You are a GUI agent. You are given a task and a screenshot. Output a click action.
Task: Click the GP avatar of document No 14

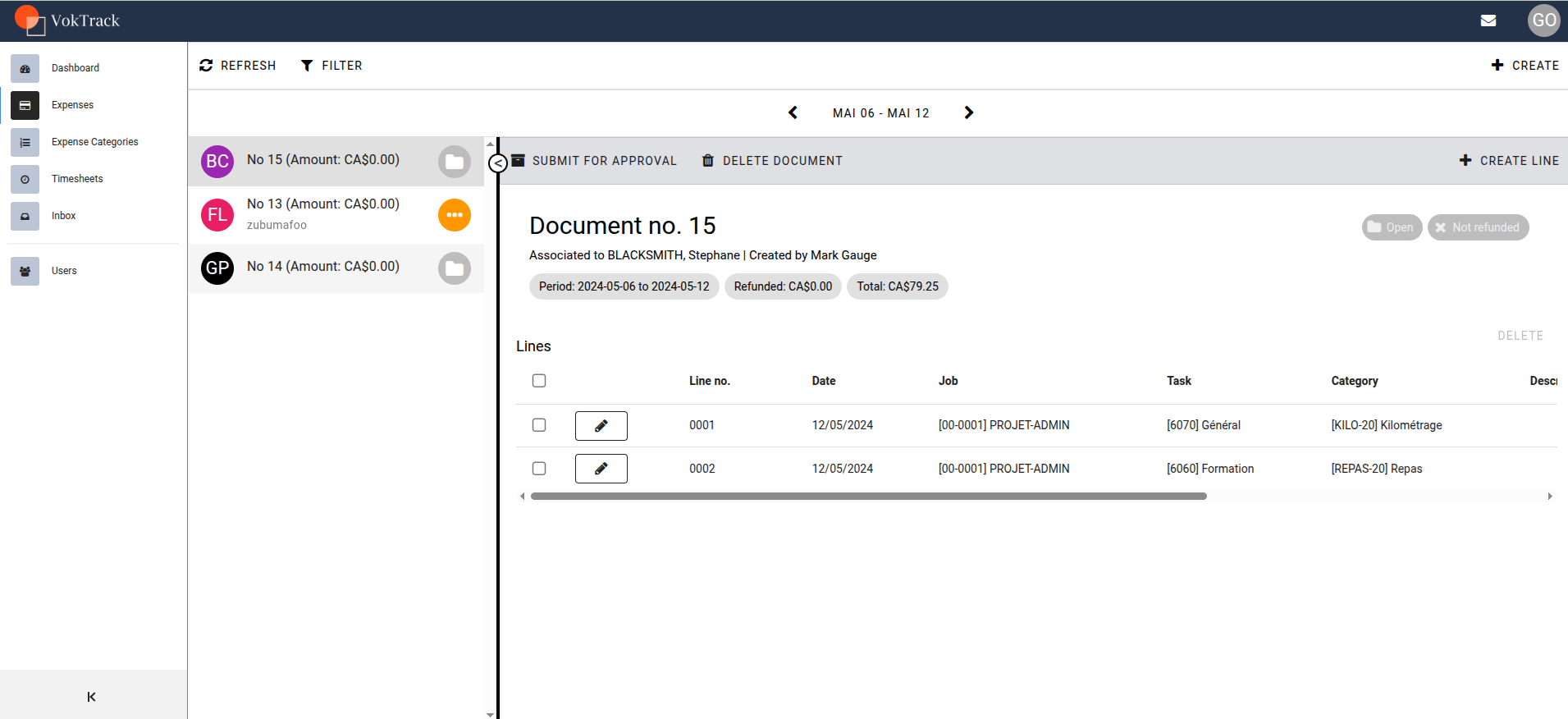(x=217, y=268)
